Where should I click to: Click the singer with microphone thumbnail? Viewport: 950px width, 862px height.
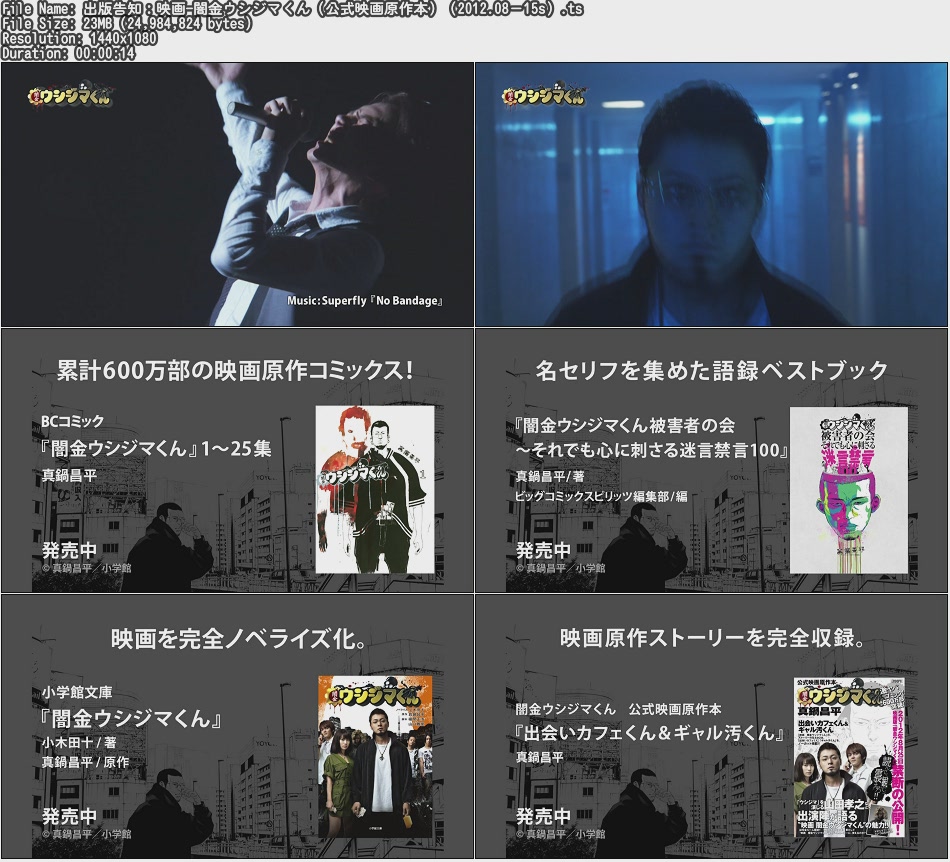(x=238, y=194)
